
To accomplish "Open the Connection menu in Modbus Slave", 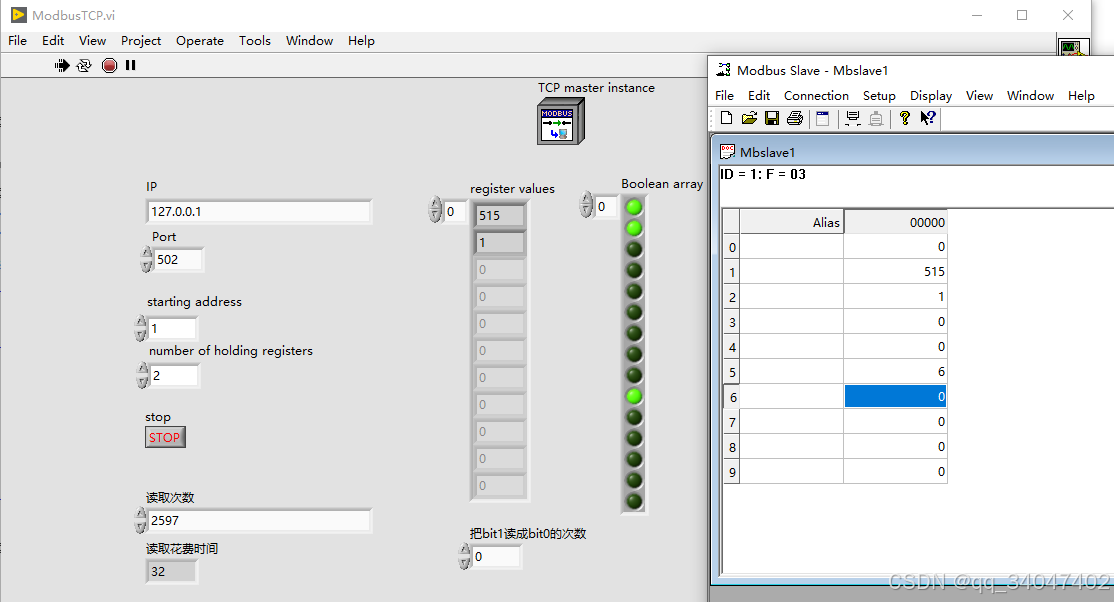I will click(816, 95).
